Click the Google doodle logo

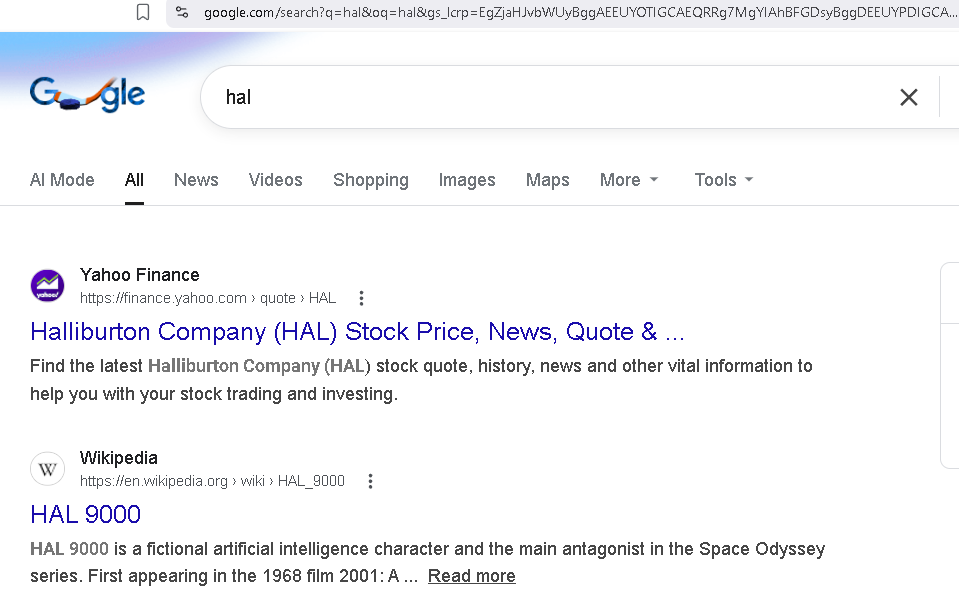click(x=88, y=95)
